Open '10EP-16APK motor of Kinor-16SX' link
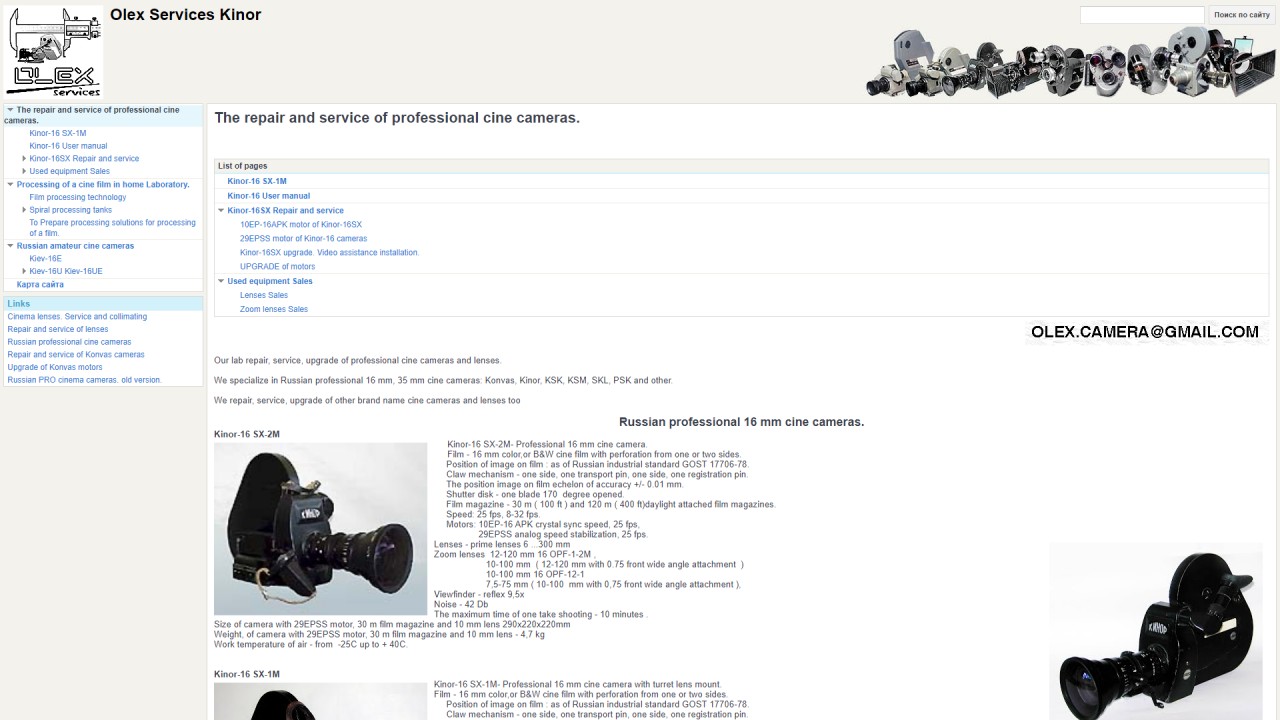The image size is (1280, 720). click(301, 225)
